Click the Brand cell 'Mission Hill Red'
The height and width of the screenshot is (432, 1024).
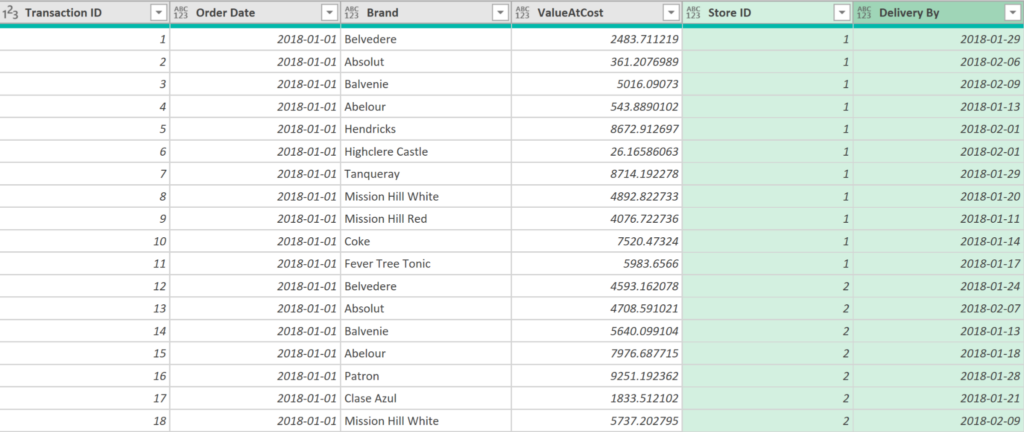tap(426, 219)
